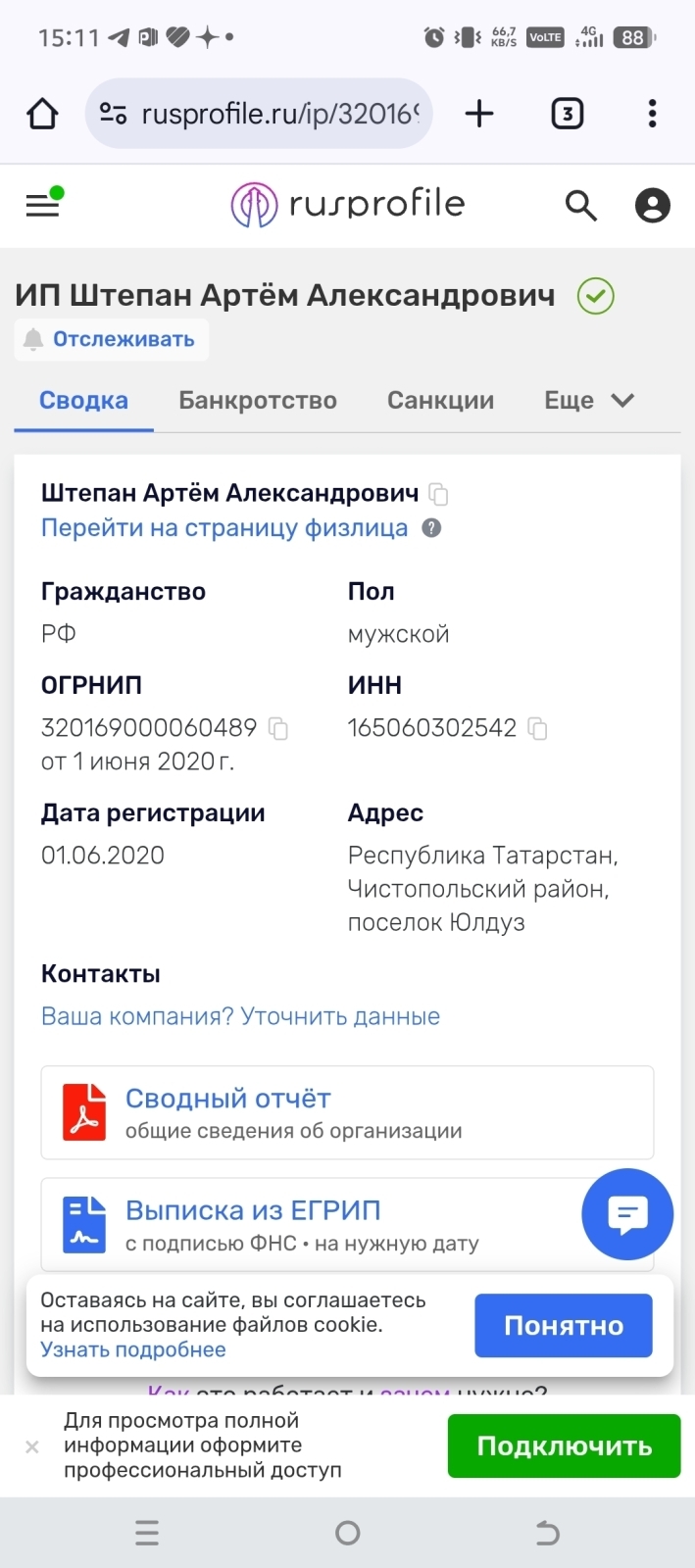Copy the ОГРНИП number via copy icon
Viewport: 695px width, 1568px height.
coord(278,729)
